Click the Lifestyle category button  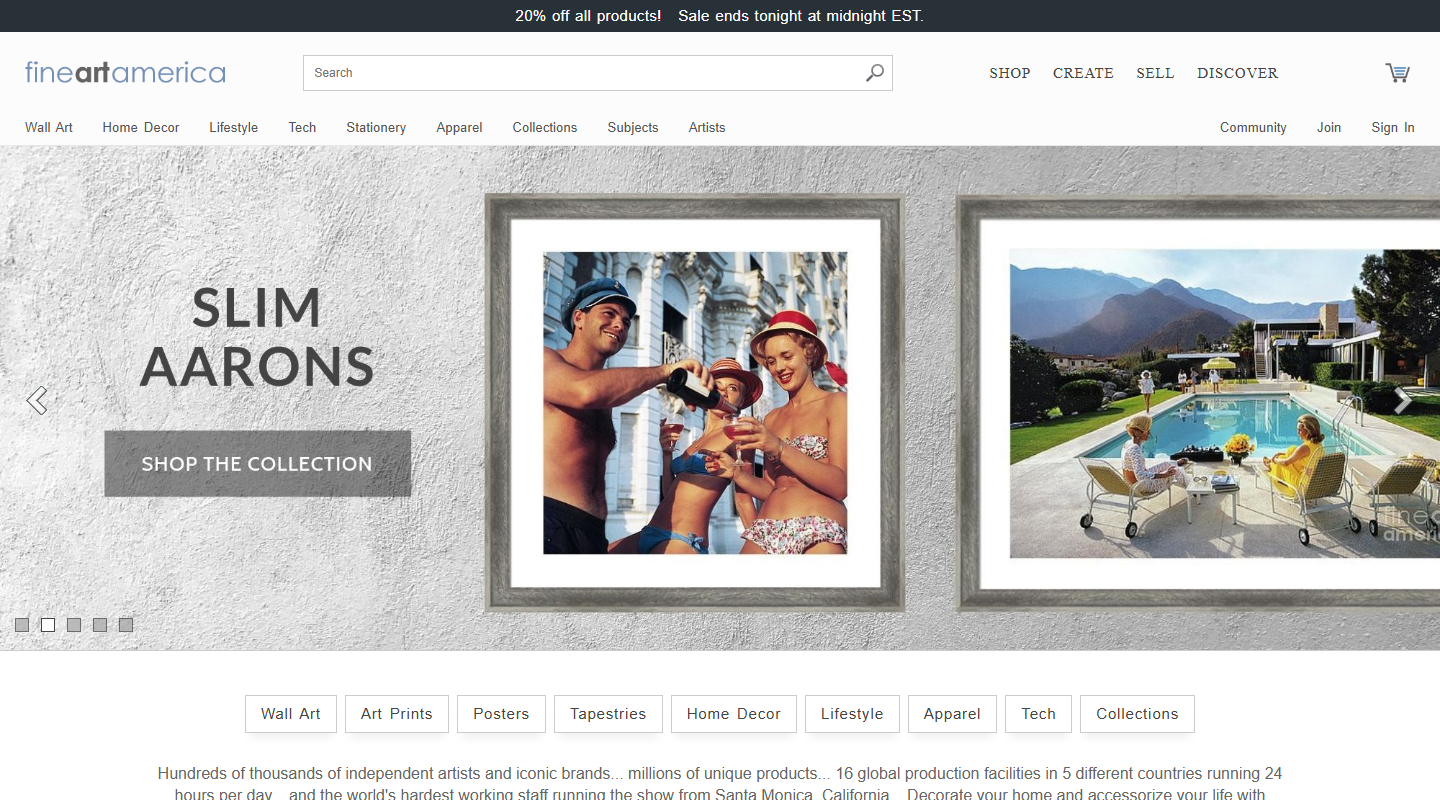(x=852, y=714)
